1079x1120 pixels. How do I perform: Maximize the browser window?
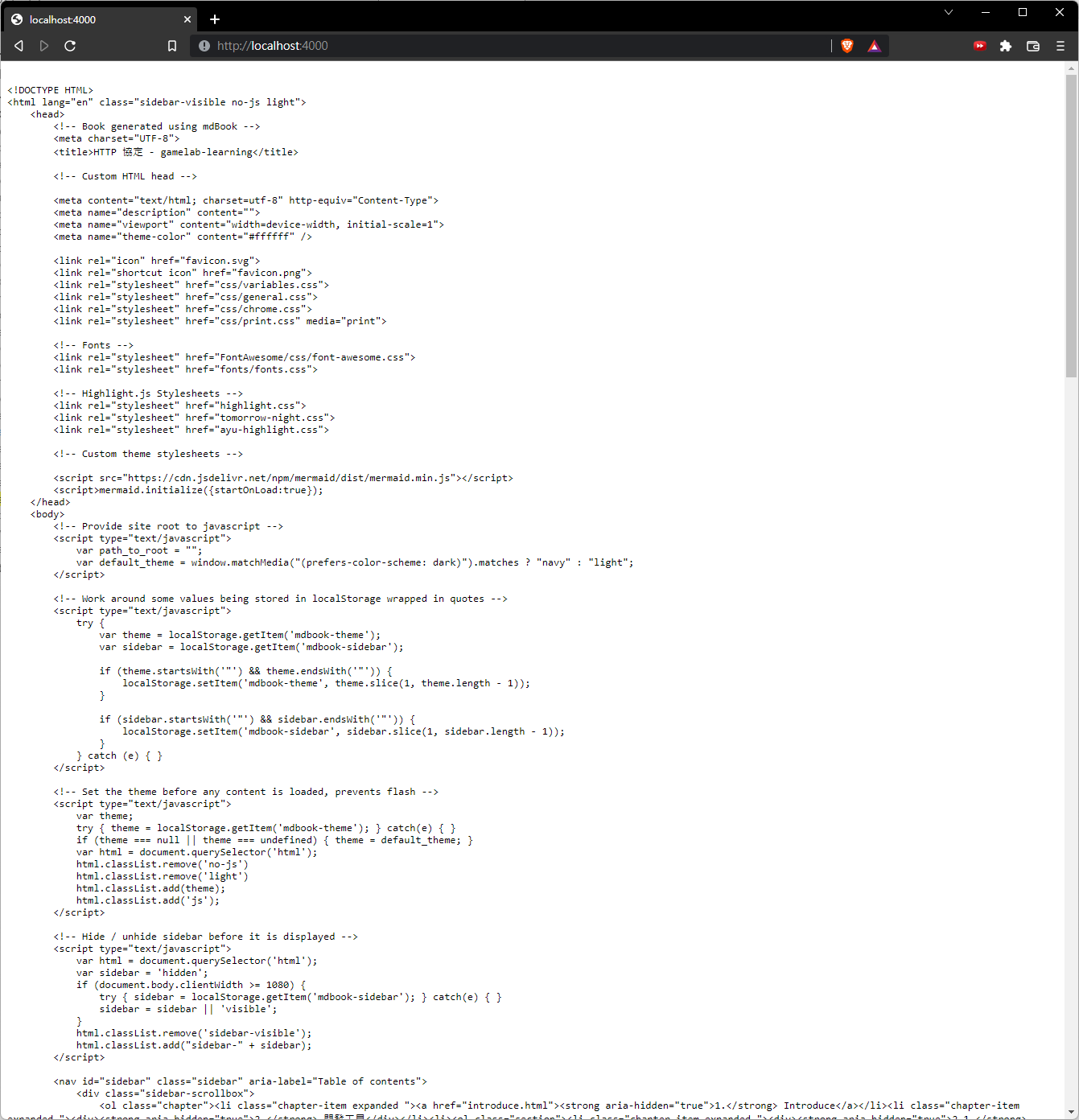[x=1023, y=12]
